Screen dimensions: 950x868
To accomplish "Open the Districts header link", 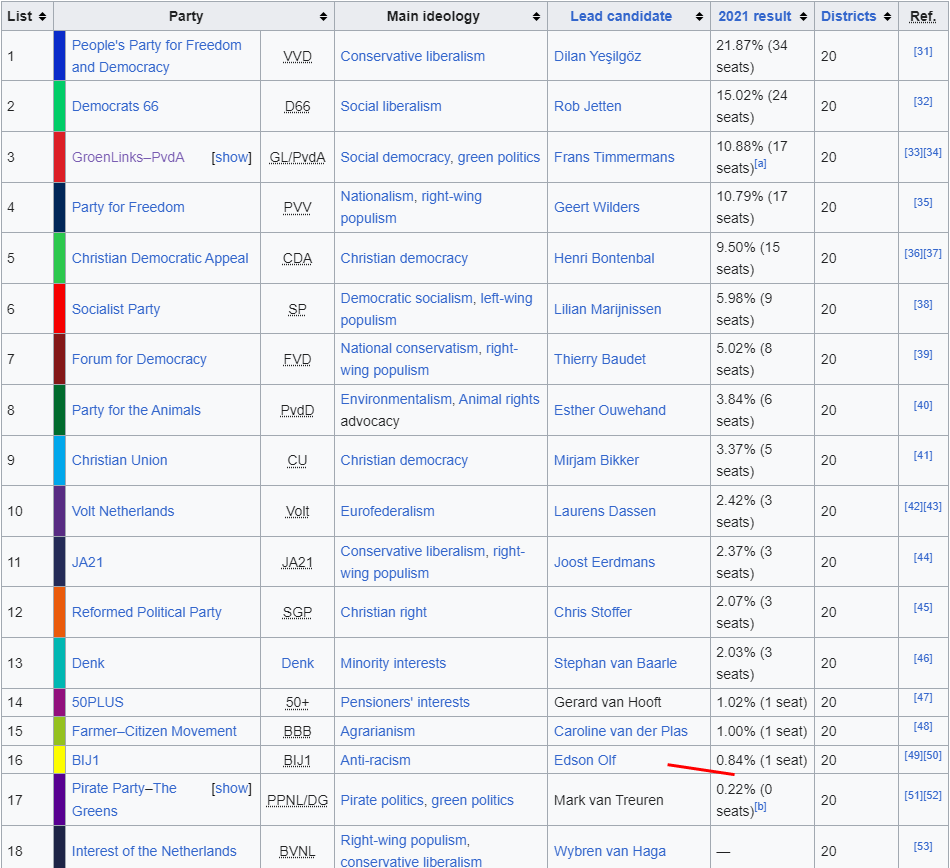I will click(849, 16).
